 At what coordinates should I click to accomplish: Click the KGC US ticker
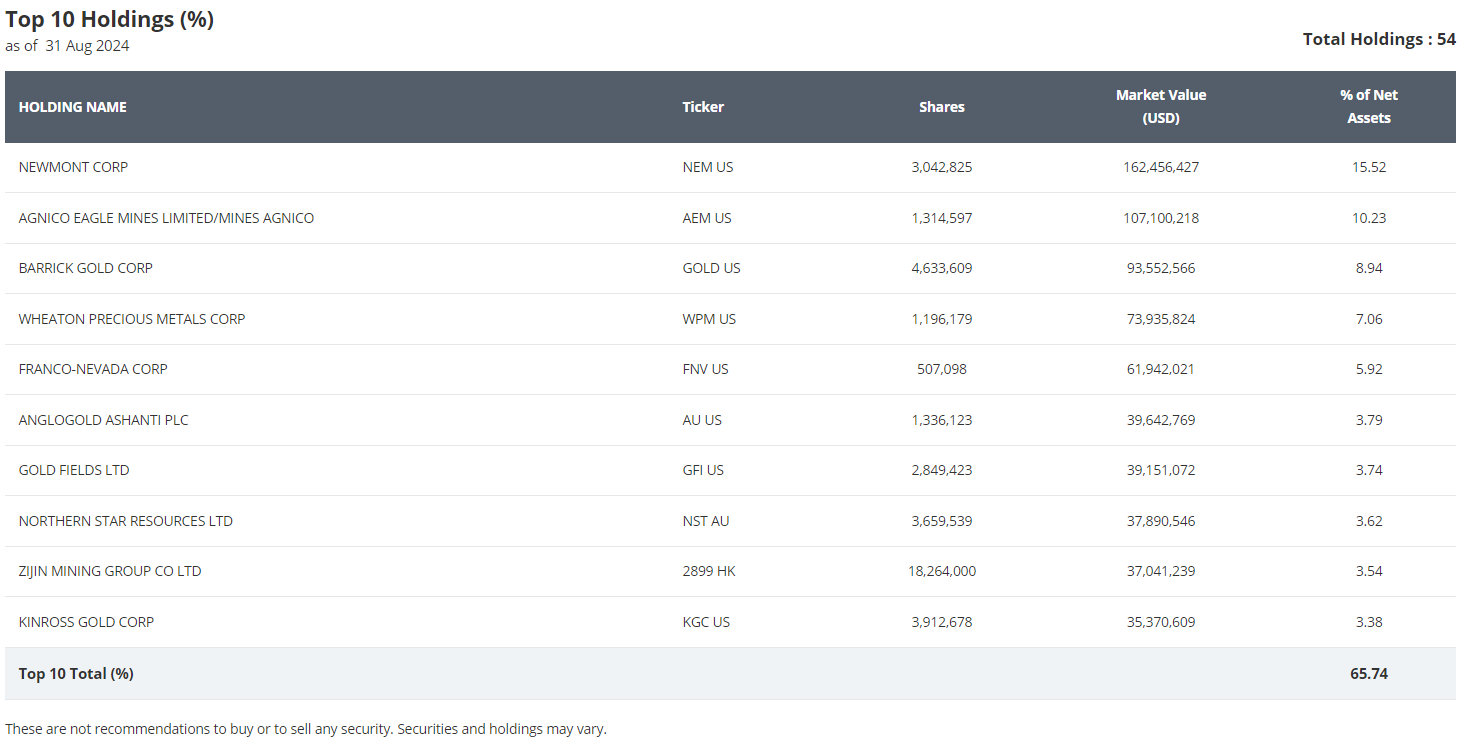(706, 622)
